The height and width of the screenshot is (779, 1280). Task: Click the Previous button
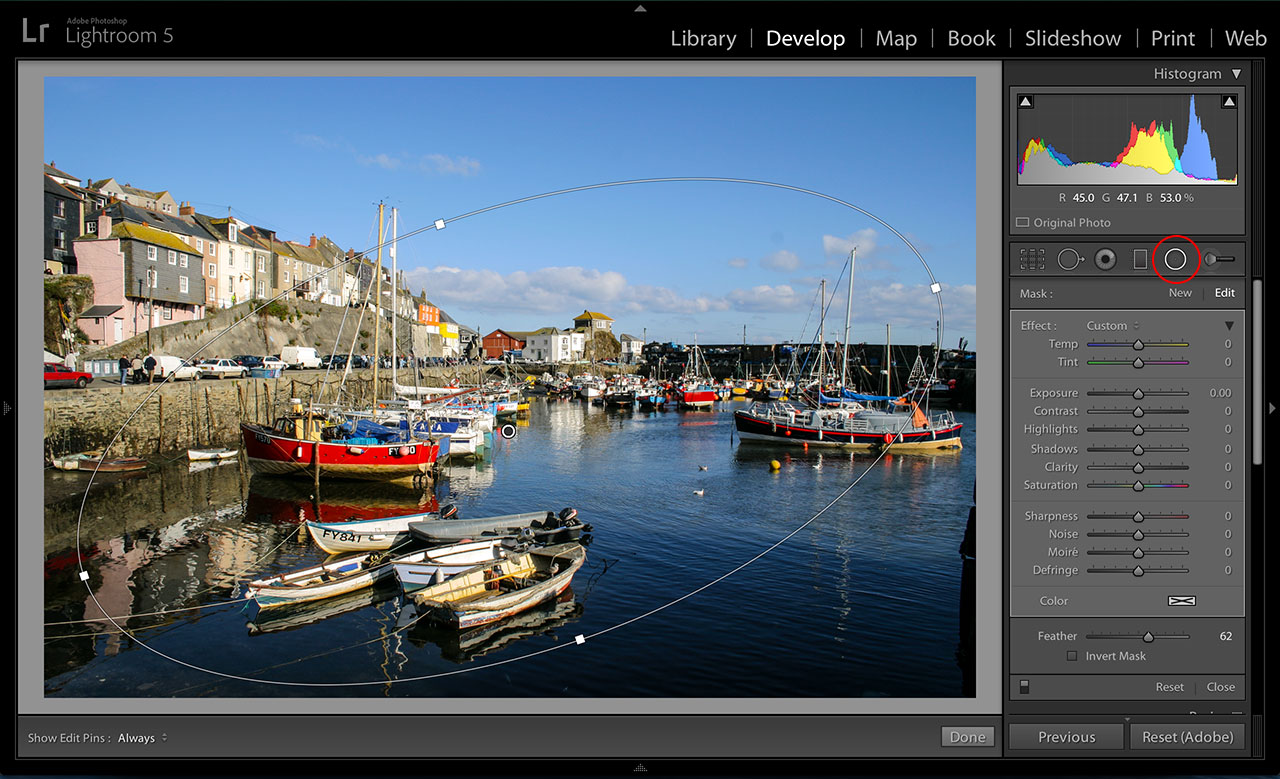tap(1066, 737)
